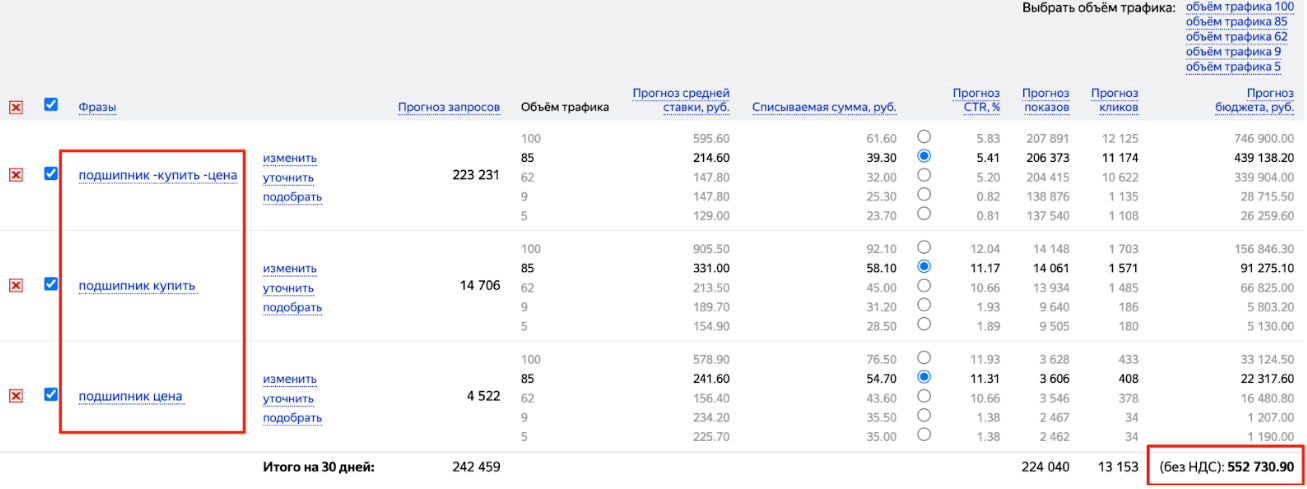Uncheck the 'подшипник купить' checkbox

point(52,284)
